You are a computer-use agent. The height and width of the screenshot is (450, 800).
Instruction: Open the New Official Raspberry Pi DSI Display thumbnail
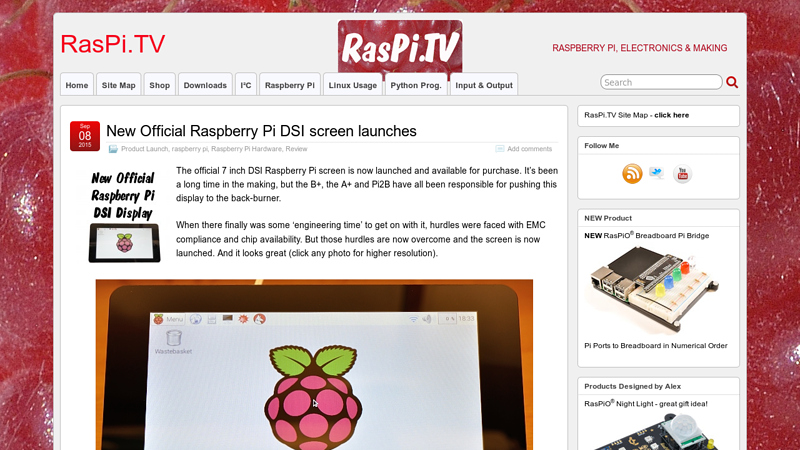point(123,216)
